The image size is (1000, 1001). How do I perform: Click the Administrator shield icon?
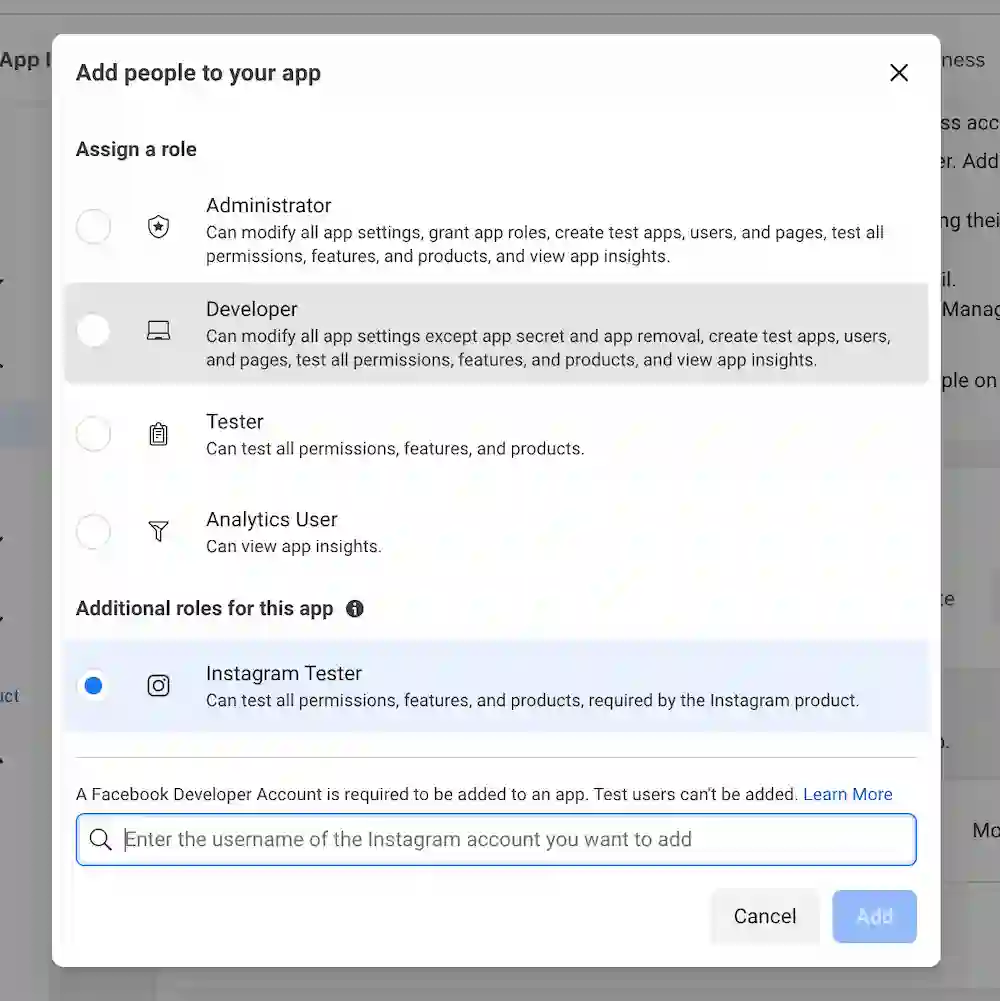pos(157,227)
